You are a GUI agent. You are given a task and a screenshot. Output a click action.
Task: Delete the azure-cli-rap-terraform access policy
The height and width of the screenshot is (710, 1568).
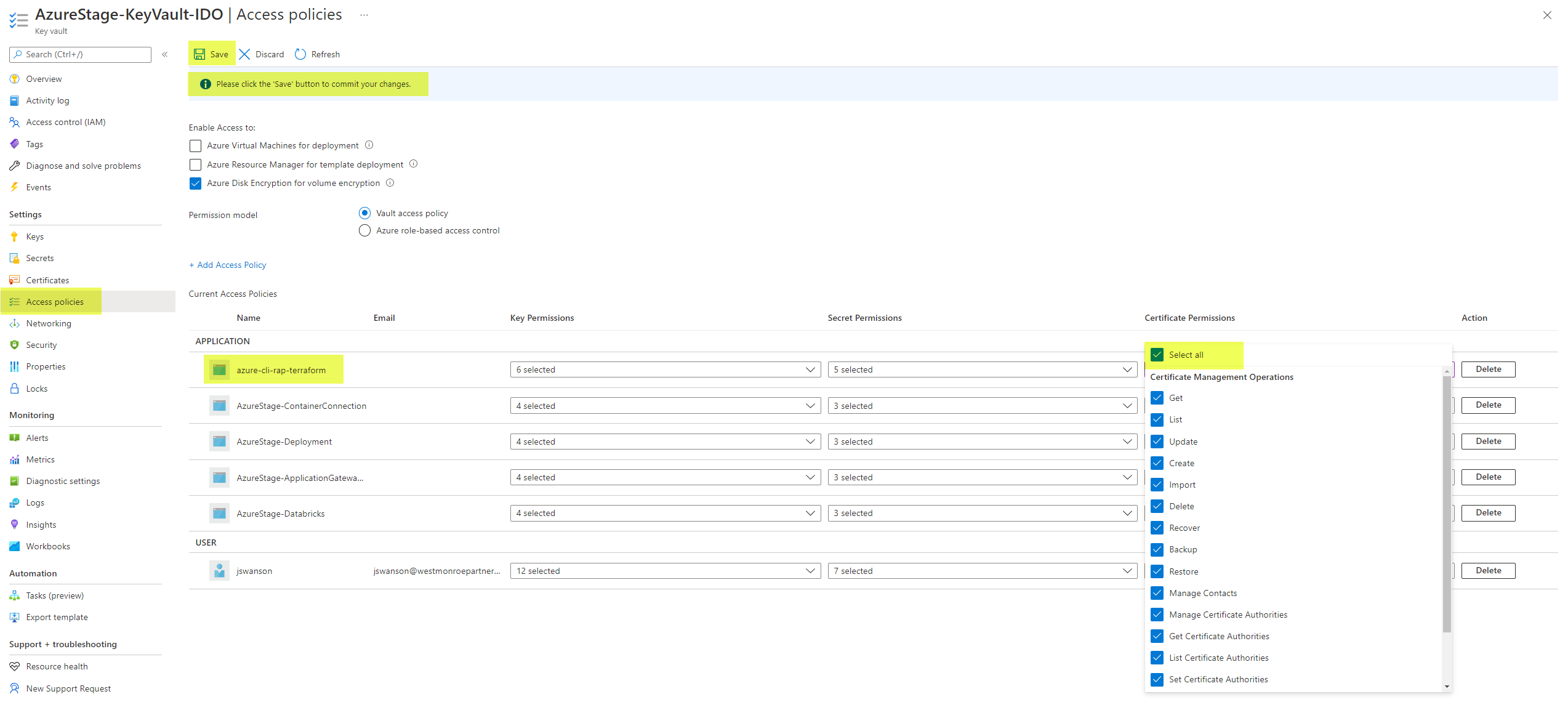click(1488, 369)
